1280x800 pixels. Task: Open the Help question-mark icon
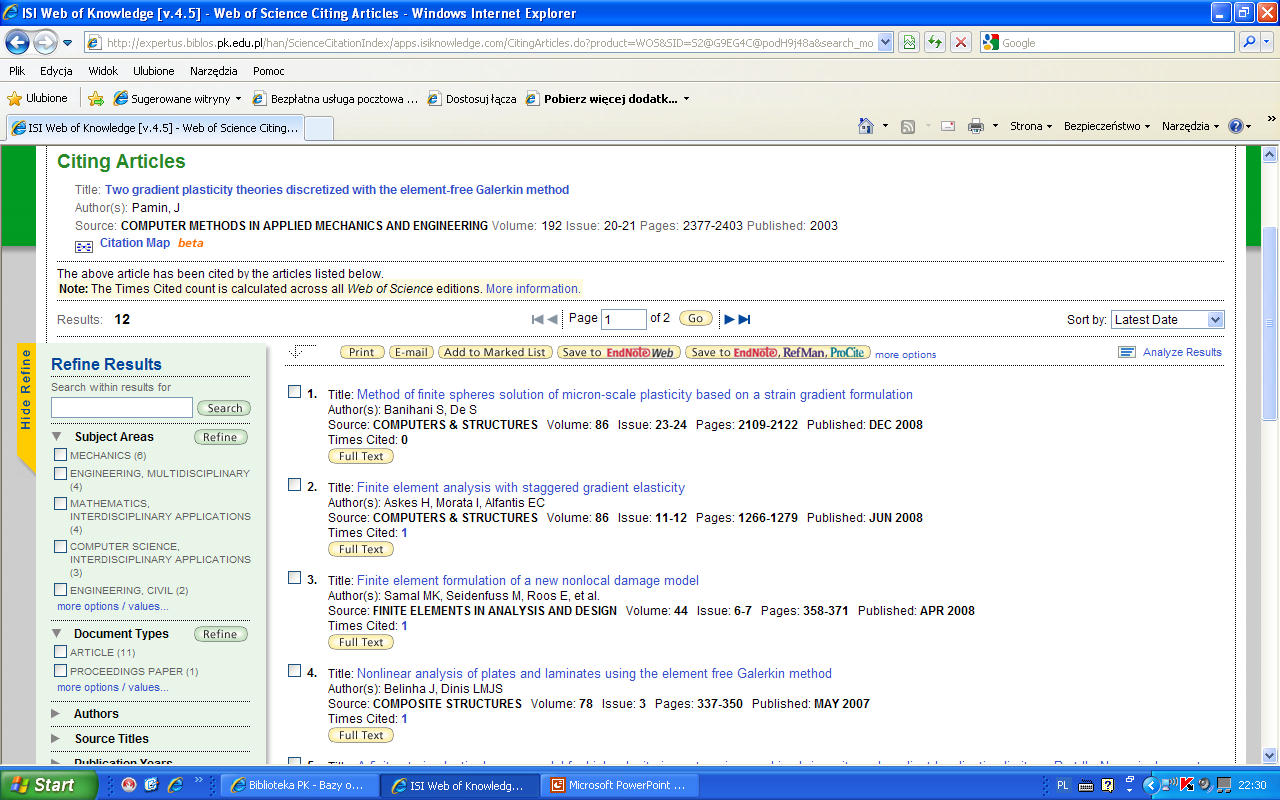coord(1236,126)
